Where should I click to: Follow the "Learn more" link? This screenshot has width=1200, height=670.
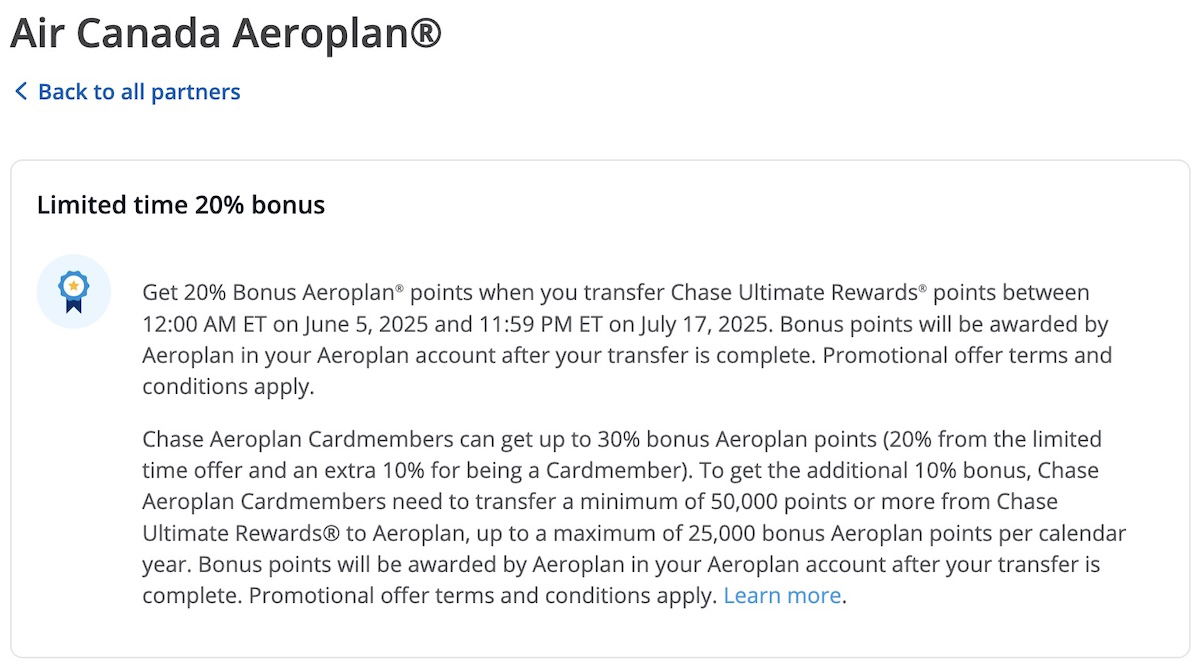(782, 596)
